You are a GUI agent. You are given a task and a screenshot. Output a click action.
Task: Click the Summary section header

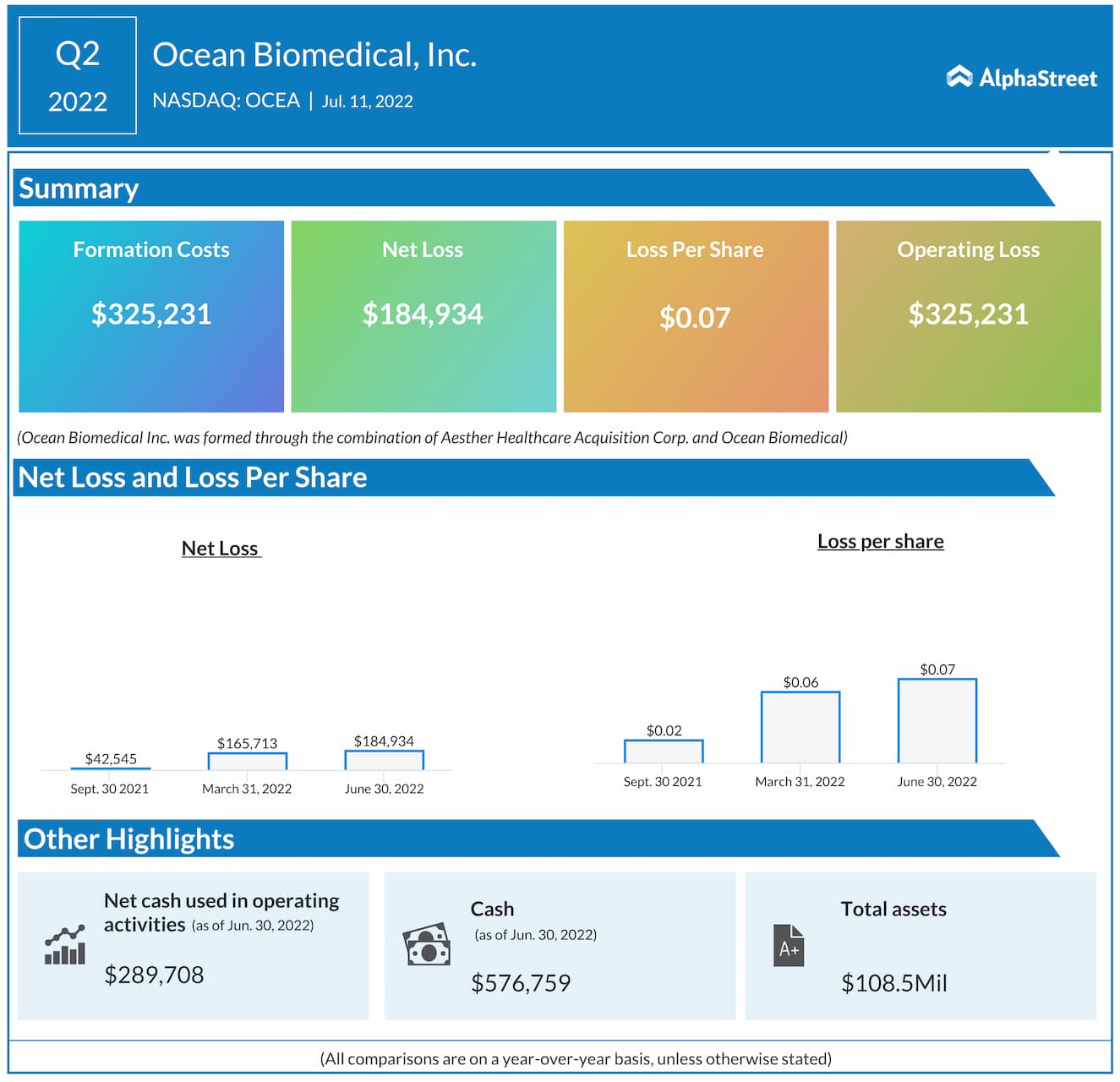79,188
